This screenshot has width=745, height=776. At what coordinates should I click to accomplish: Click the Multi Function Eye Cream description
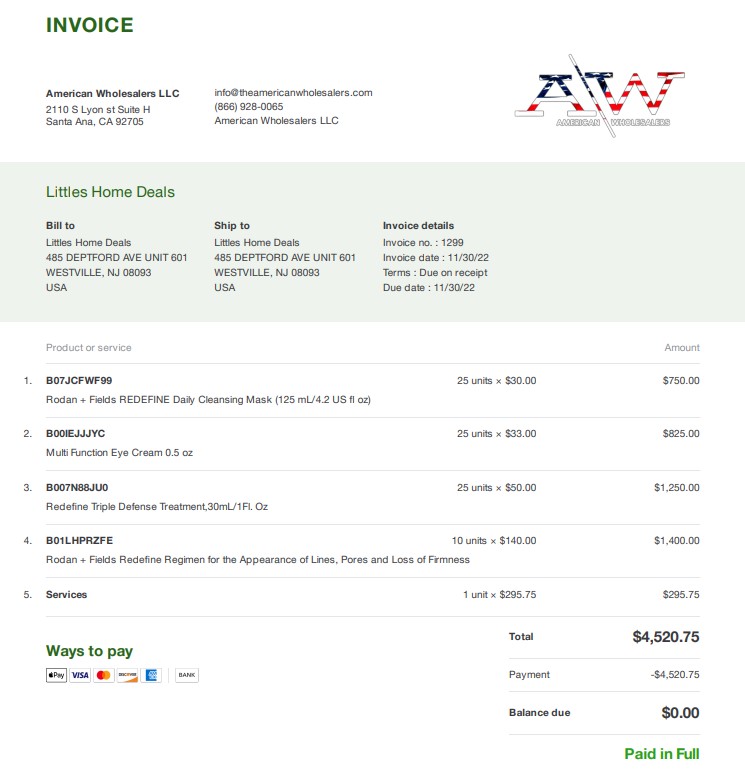pos(119,453)
